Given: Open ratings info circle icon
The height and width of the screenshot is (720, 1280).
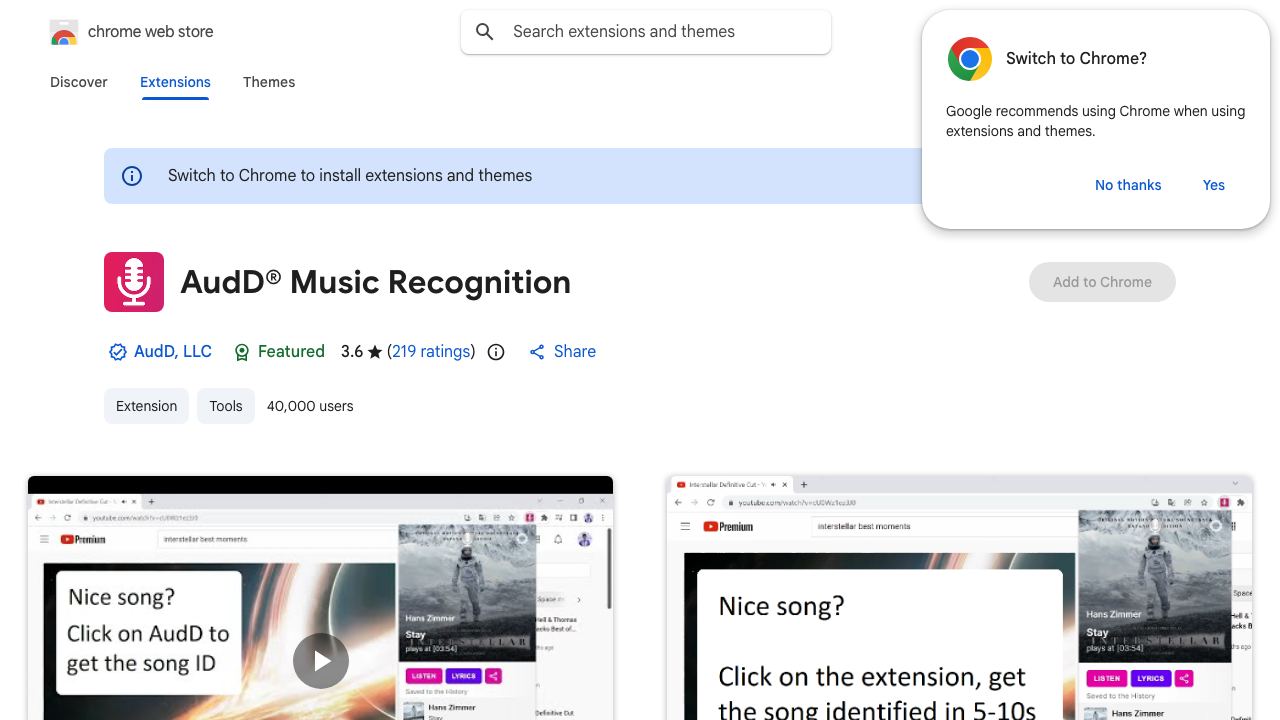Looking at the screenshot, I should (x=496, y=352).
